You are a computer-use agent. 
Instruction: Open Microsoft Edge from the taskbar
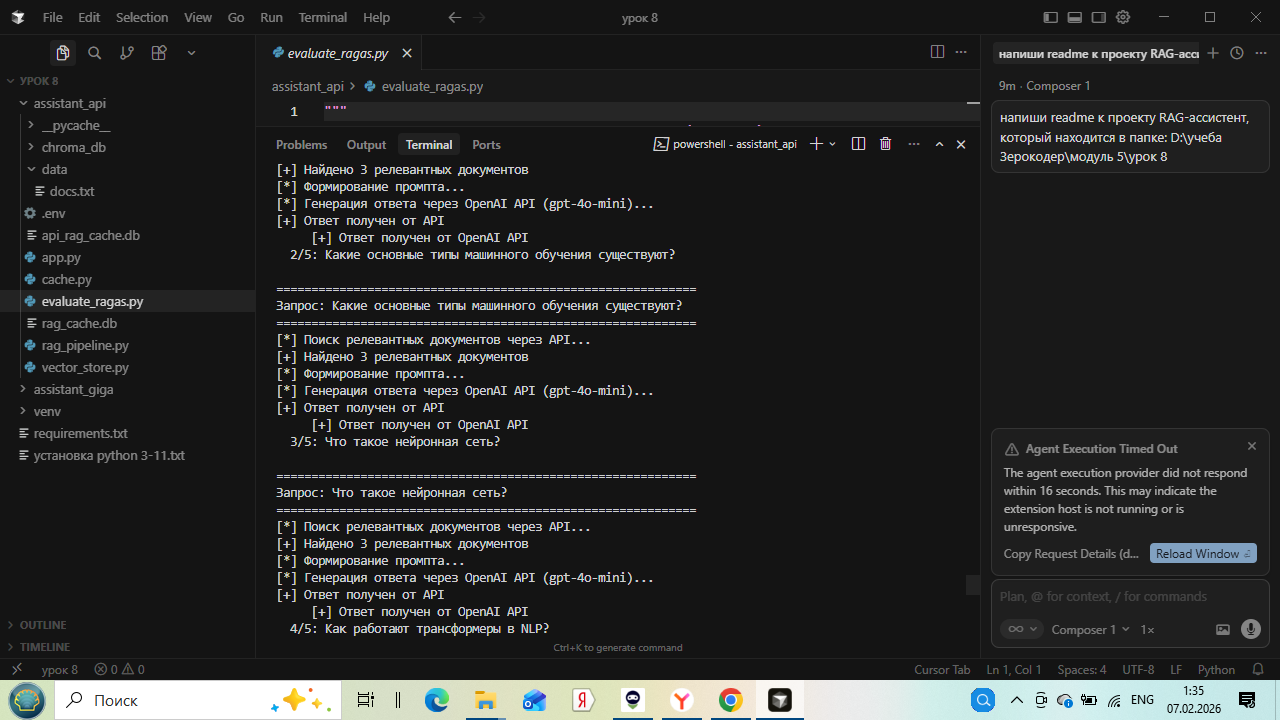[437, 700]
